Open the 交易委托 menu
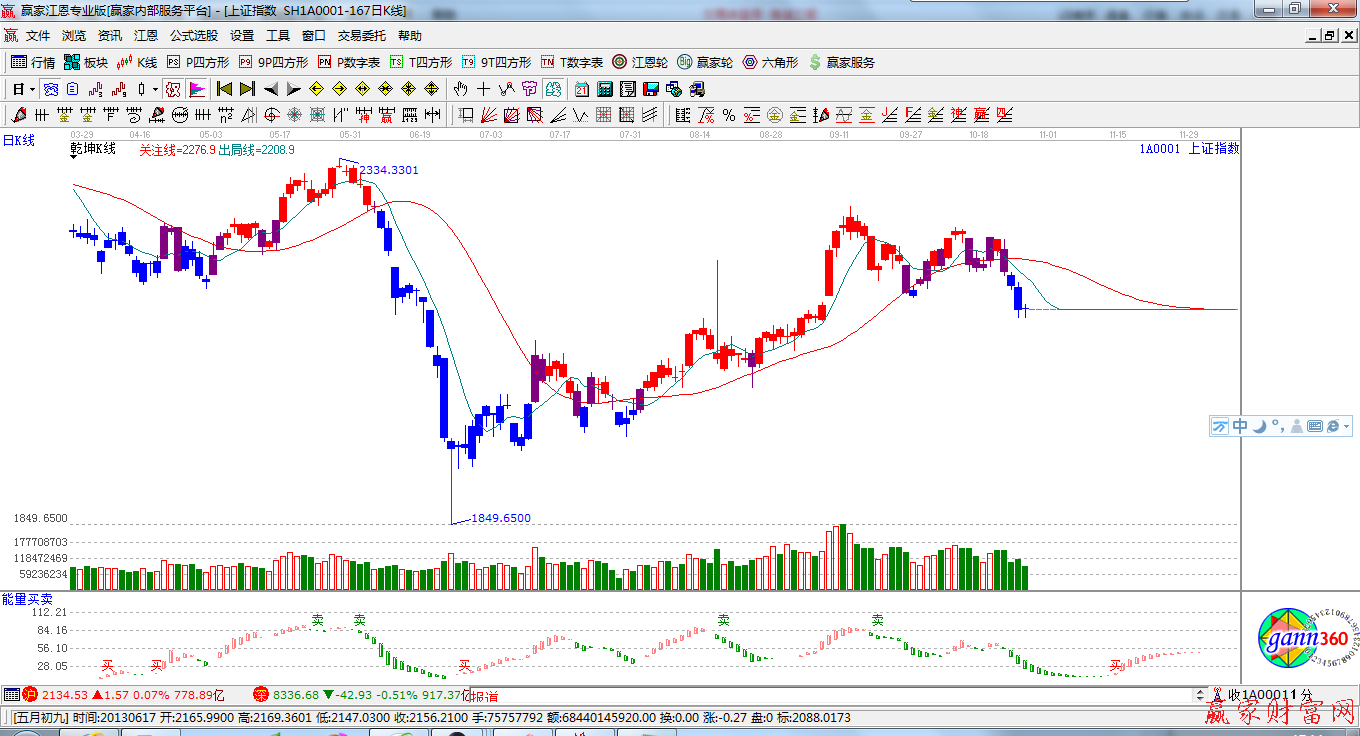The height and width of the screenshot is (736, 1360). coord(361,35)
